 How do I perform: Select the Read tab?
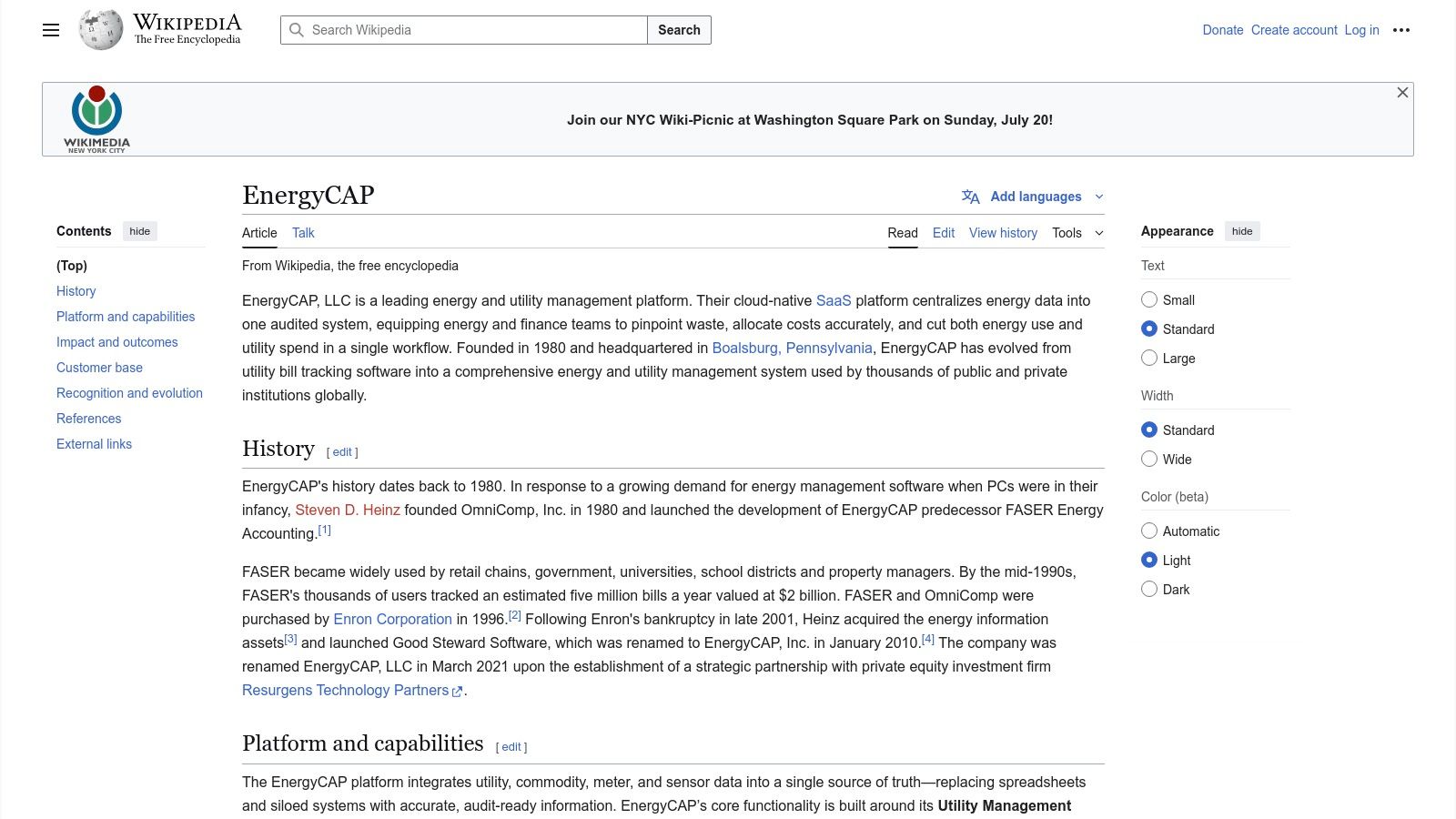[x=903, y=233]
